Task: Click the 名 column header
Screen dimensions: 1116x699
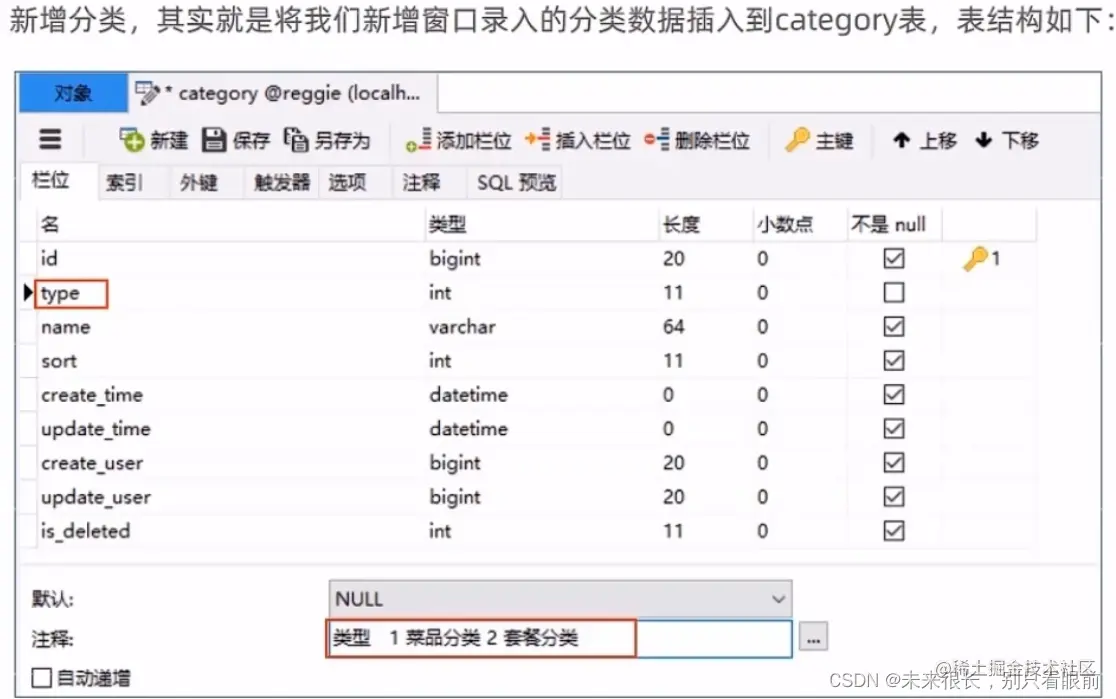Action: pos(231,224)
